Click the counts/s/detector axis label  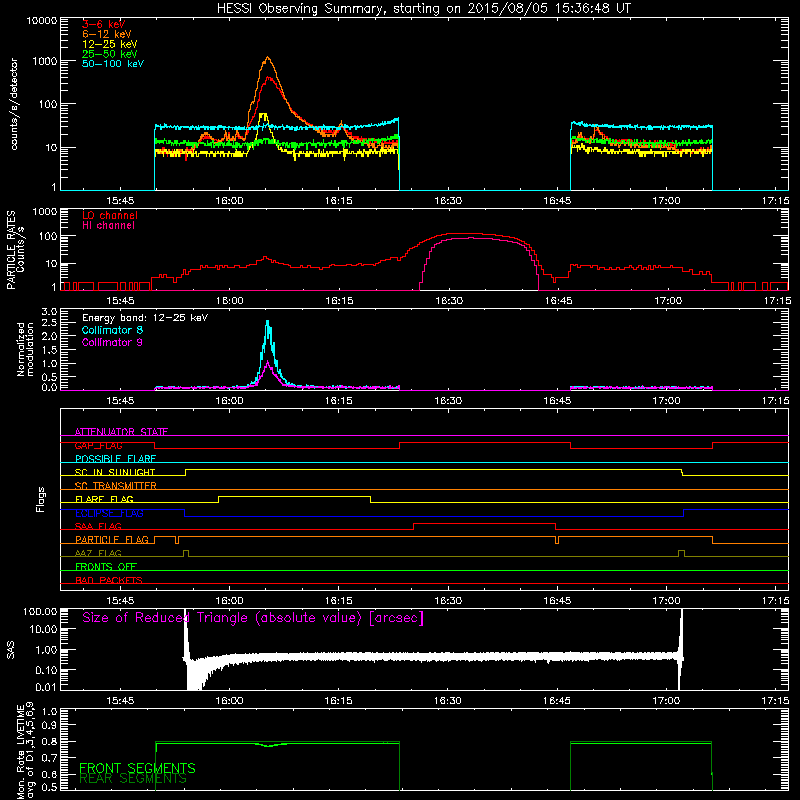(14, 104)
